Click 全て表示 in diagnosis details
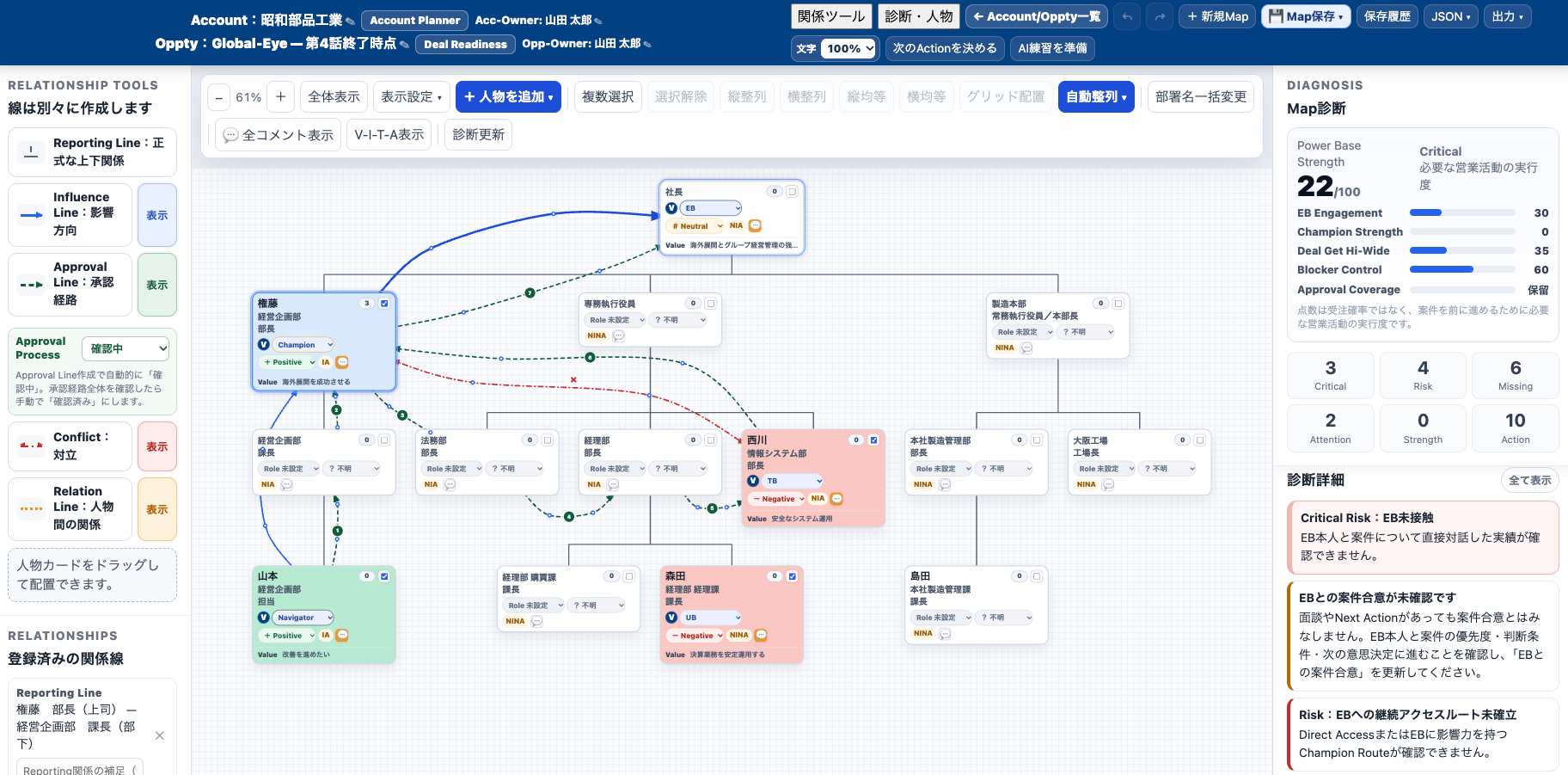Viewport: 1568px width, 775px height. (1529, 480)
